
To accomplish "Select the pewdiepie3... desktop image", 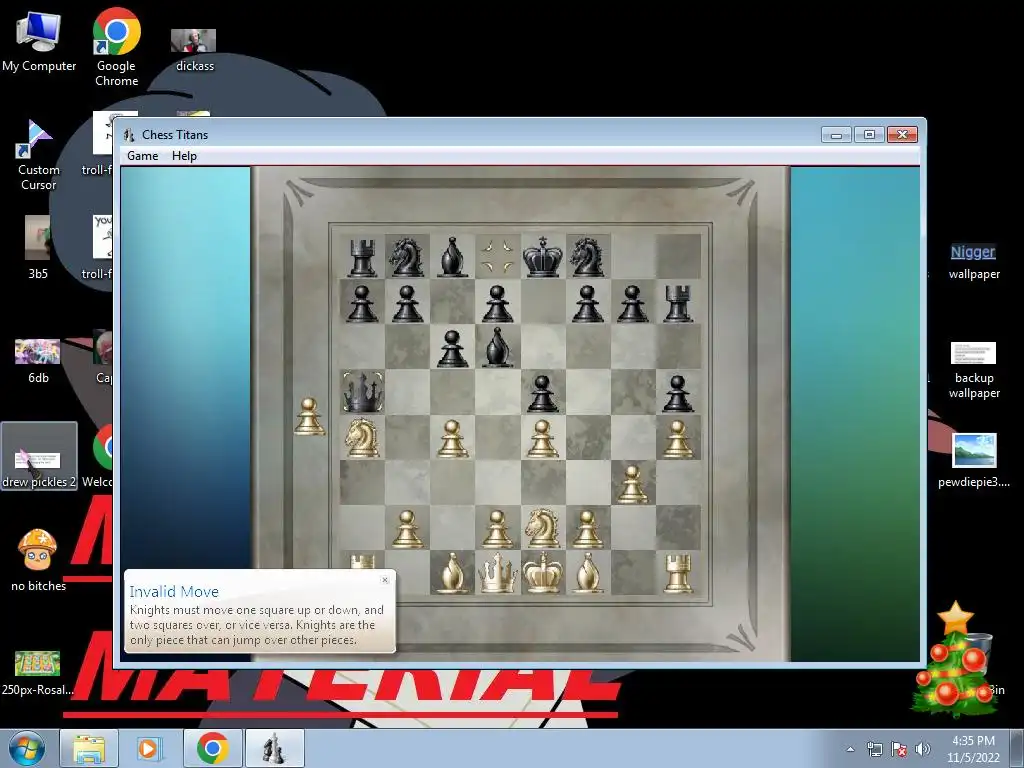I will pos(974,460).
